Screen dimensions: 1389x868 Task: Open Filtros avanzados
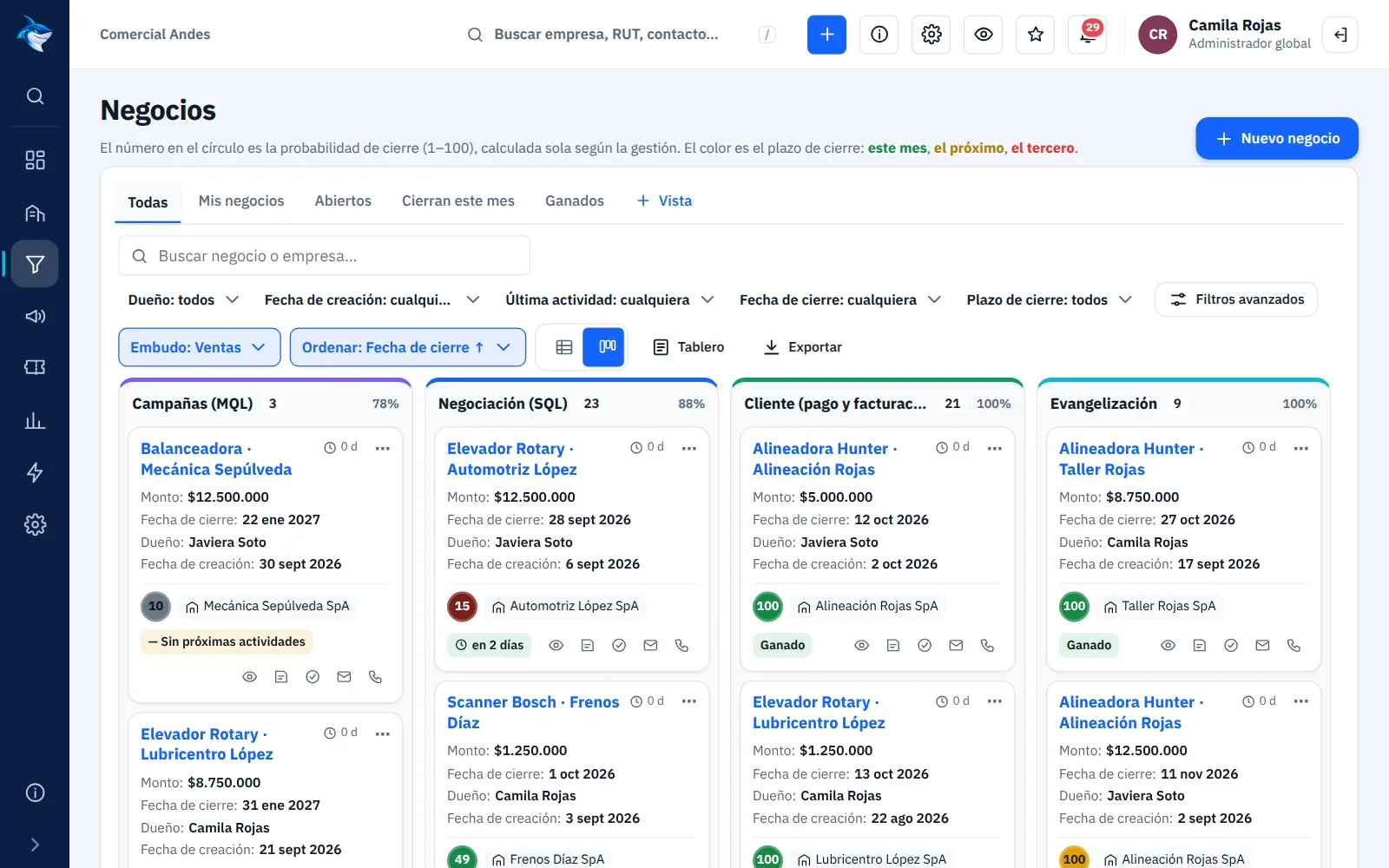(1236, 299)
